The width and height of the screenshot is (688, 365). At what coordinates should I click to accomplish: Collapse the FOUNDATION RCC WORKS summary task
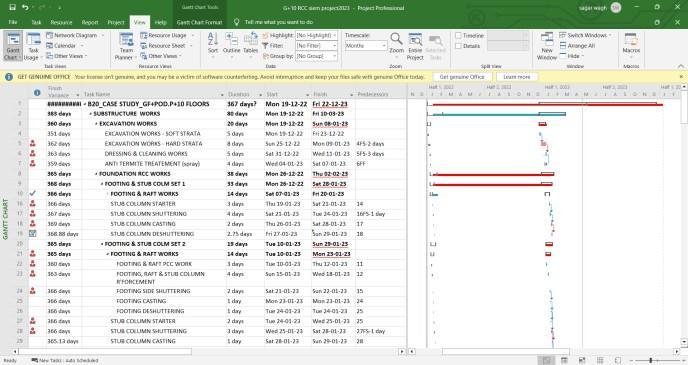coord(97,174)
